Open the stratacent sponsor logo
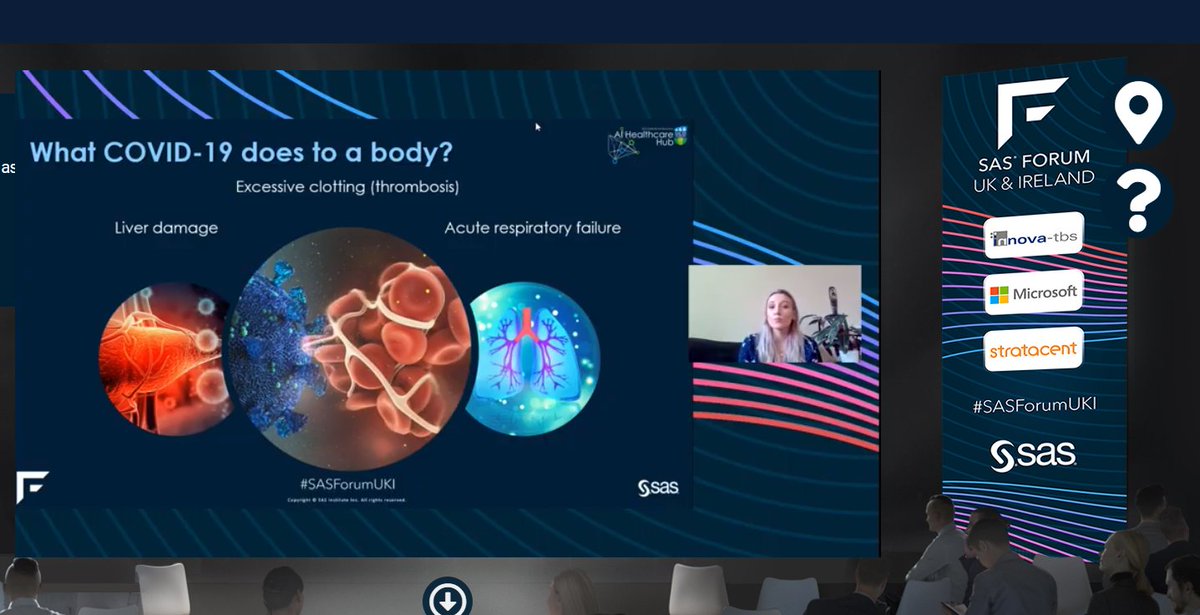1200x615 pixels. [x=1033, y=350]
